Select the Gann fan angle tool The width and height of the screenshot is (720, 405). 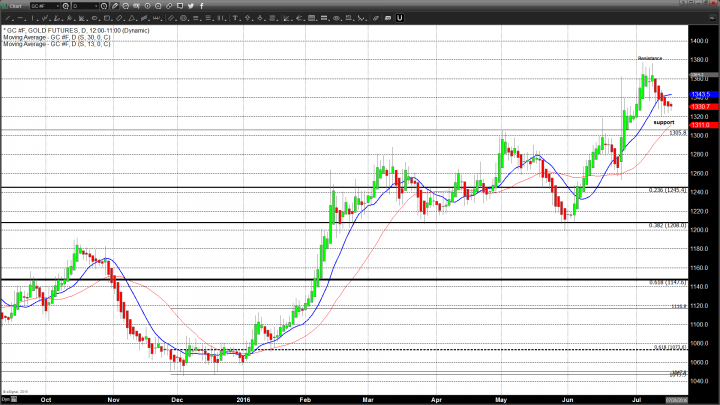82,18
